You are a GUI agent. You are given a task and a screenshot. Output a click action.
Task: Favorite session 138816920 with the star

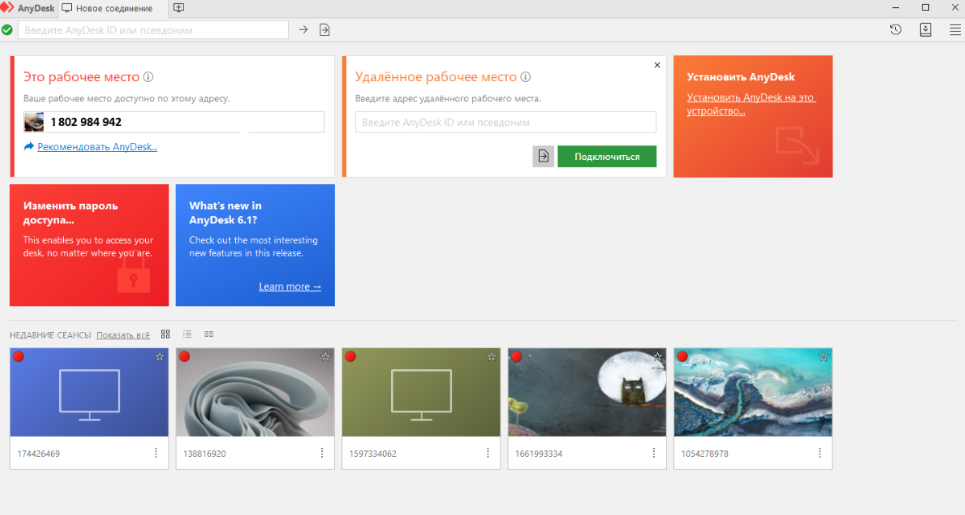(x=326, y=357)
